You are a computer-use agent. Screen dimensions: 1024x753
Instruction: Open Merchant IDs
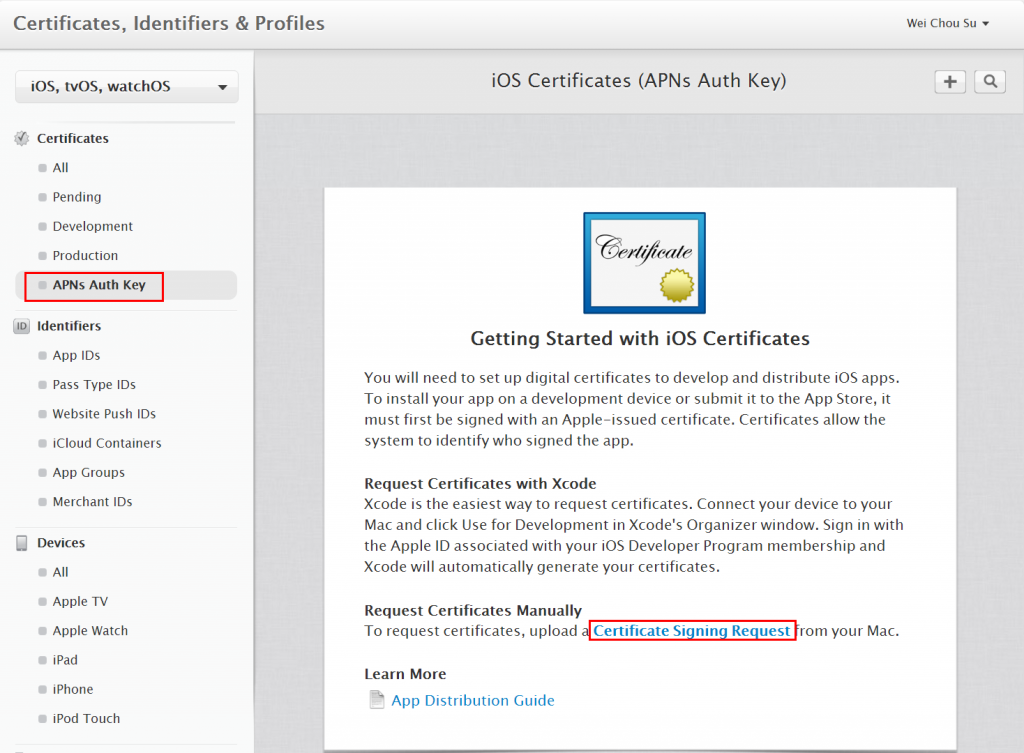pyautogui.click(x=92, y=502)
